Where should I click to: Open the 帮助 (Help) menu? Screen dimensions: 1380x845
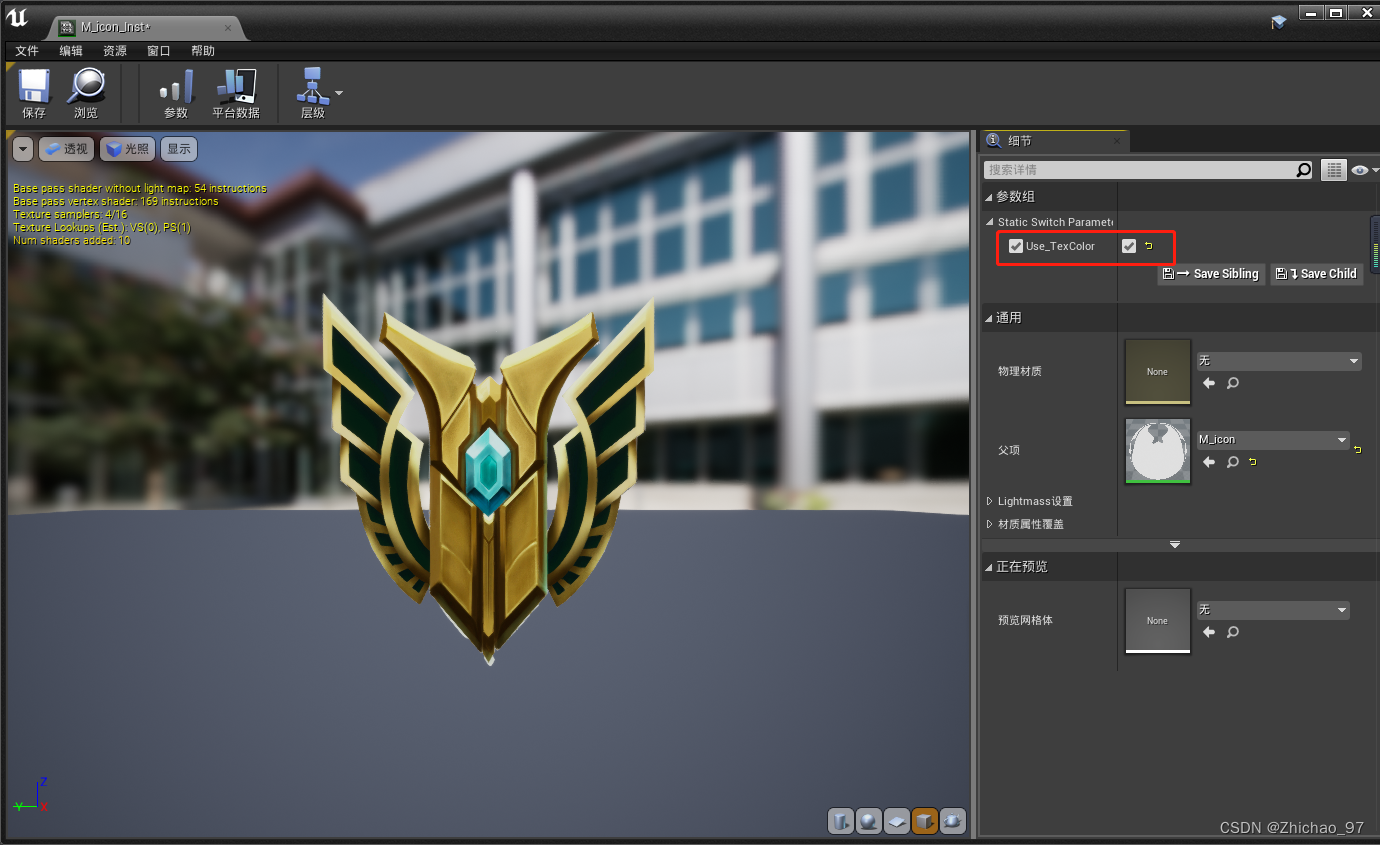click(203, 51)
